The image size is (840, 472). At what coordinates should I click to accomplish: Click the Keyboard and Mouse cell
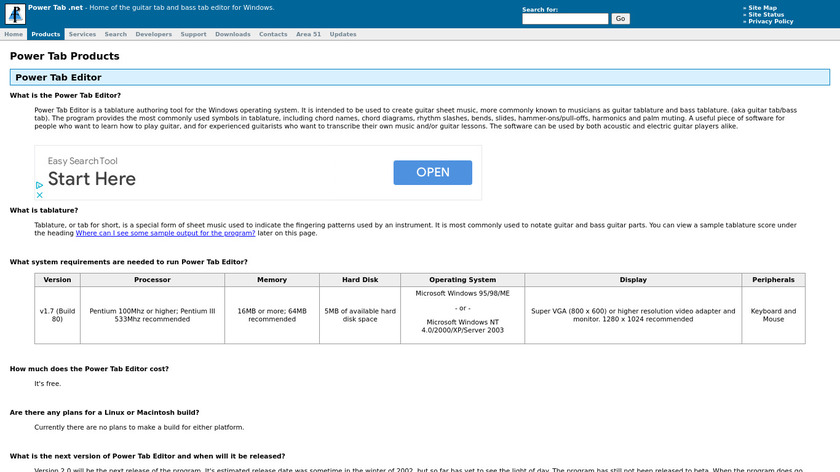pyautogui.click(x=774, y=315)
